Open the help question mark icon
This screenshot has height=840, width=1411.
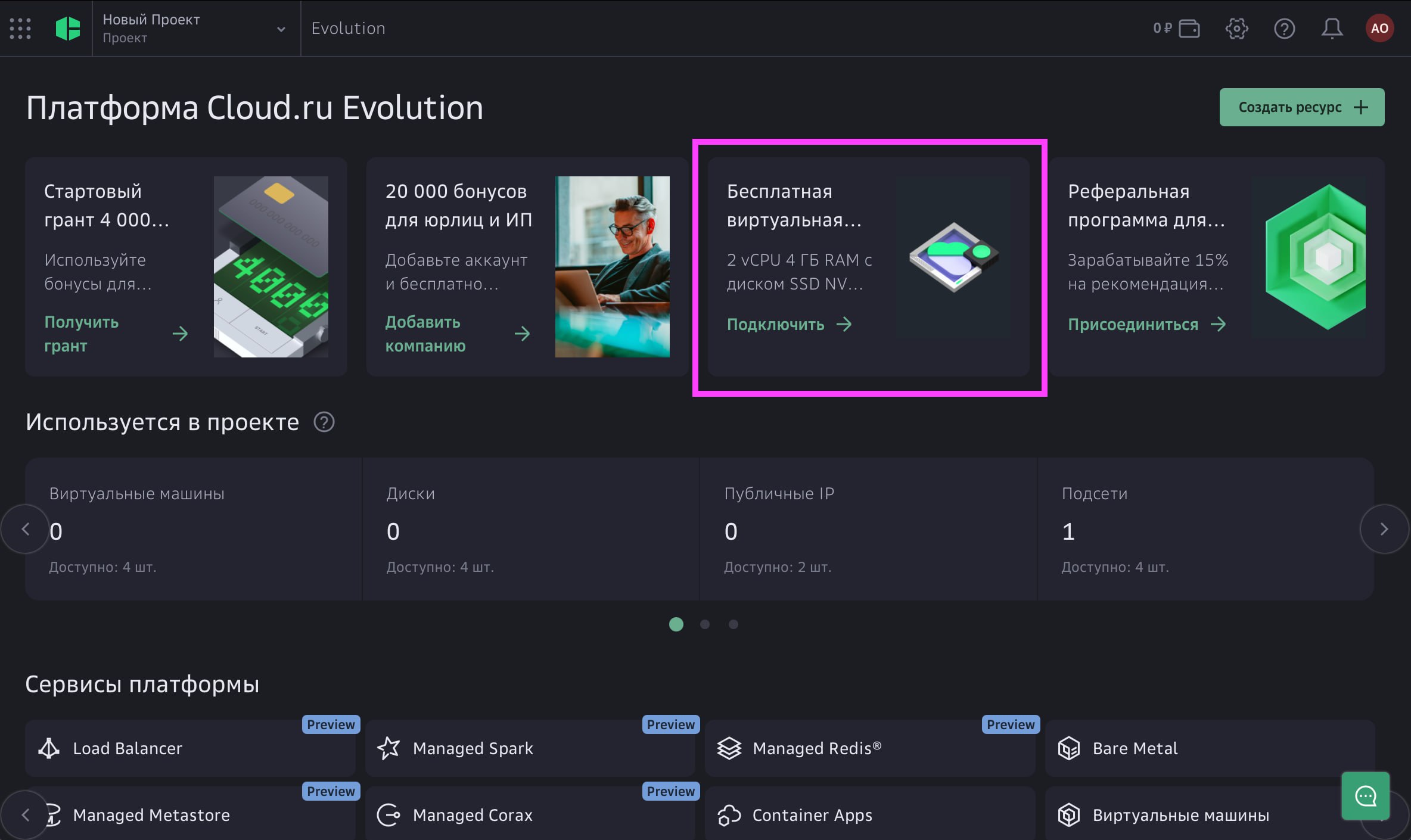coord(1284,28)
